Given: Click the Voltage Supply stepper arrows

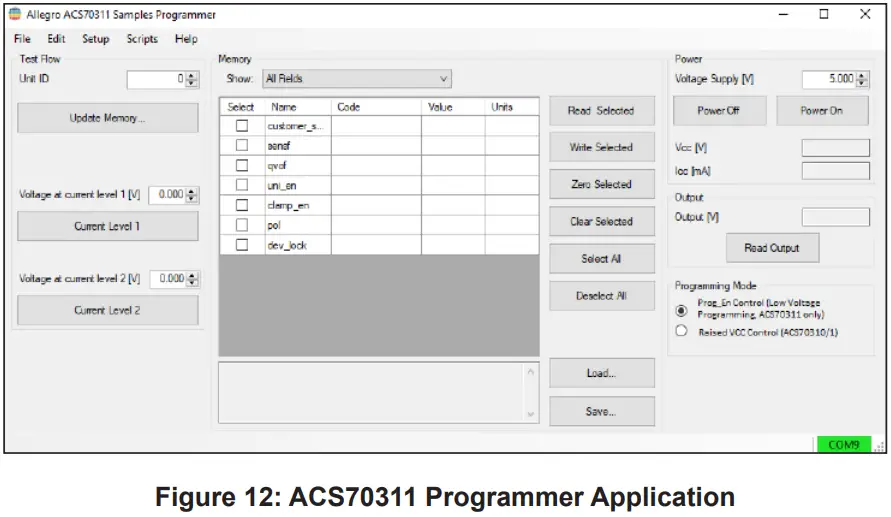Looking at the screenshot, I should (x=863, y=80).
